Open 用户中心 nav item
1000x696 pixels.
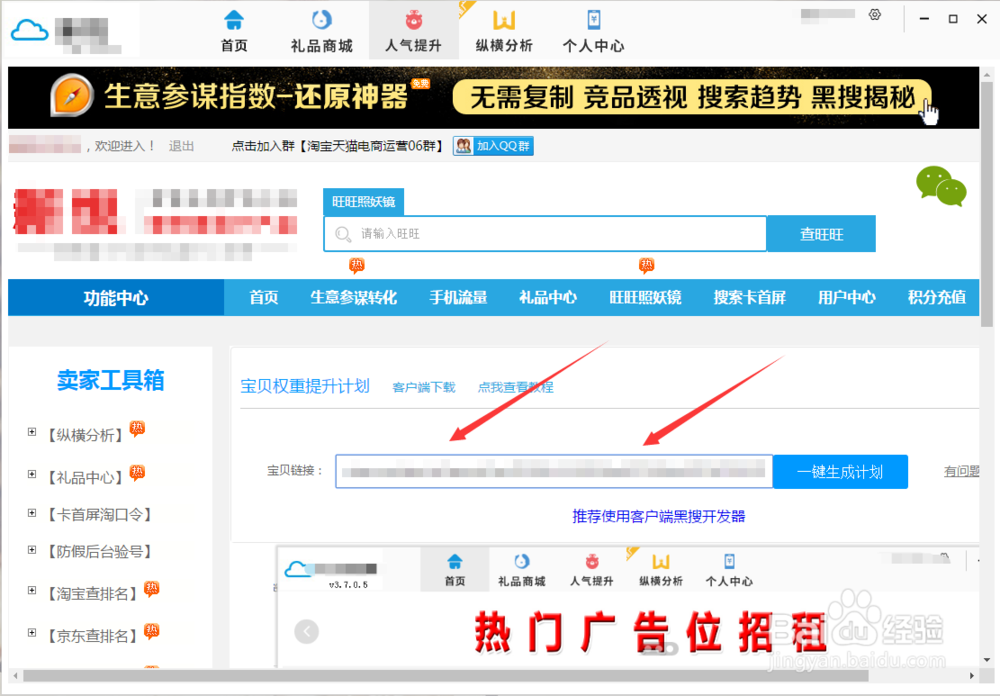point(847,297)
